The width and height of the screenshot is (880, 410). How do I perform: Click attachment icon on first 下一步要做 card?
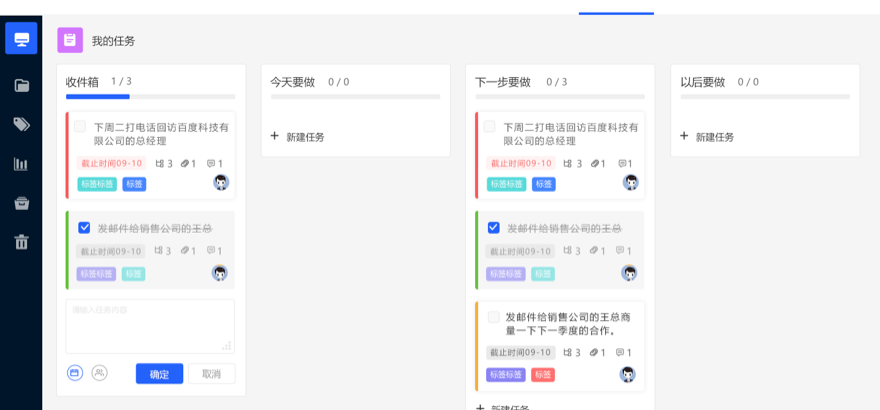[595, 164]
